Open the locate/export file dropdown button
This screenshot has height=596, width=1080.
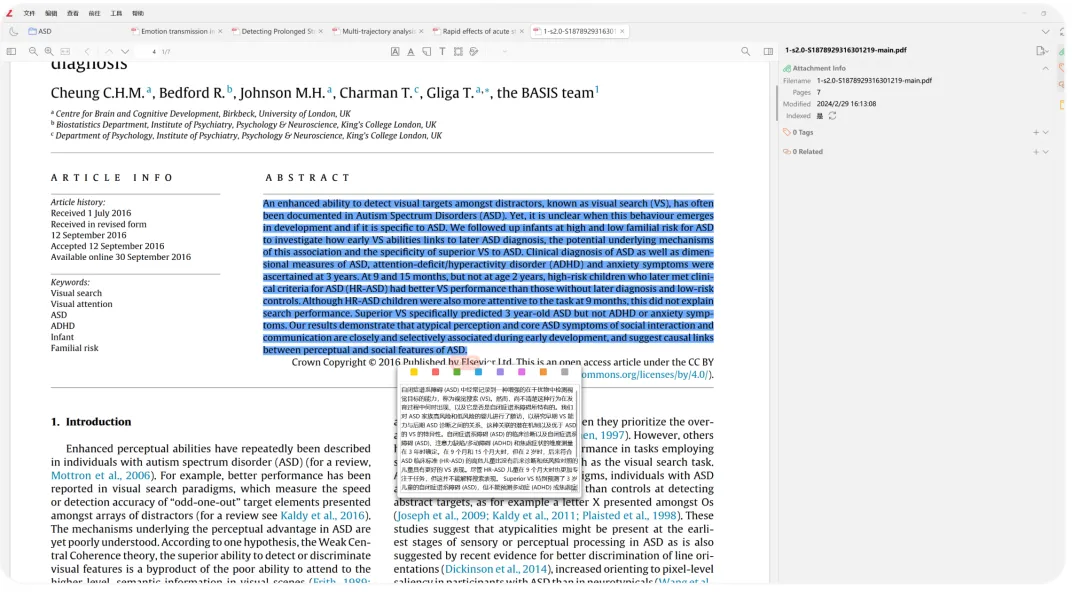[x=1042, y=50]
